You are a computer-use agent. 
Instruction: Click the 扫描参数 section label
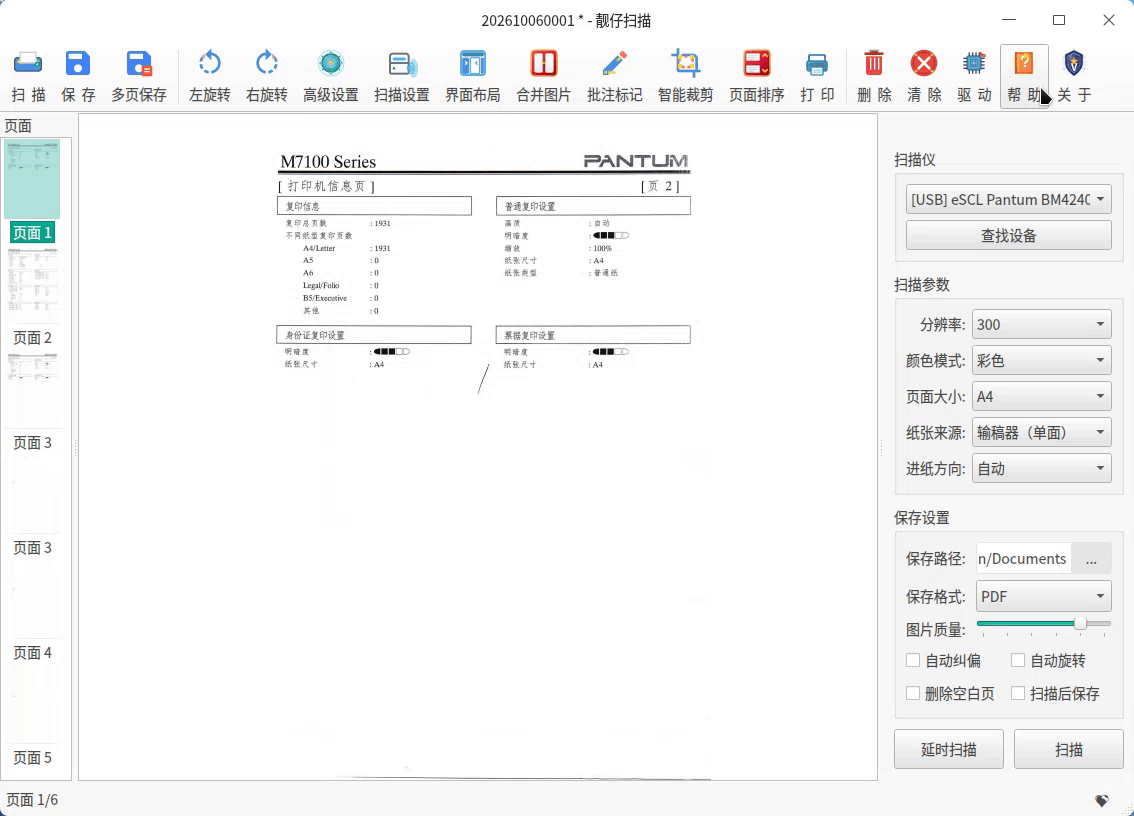pyautogui.click(x=922, y=285)
